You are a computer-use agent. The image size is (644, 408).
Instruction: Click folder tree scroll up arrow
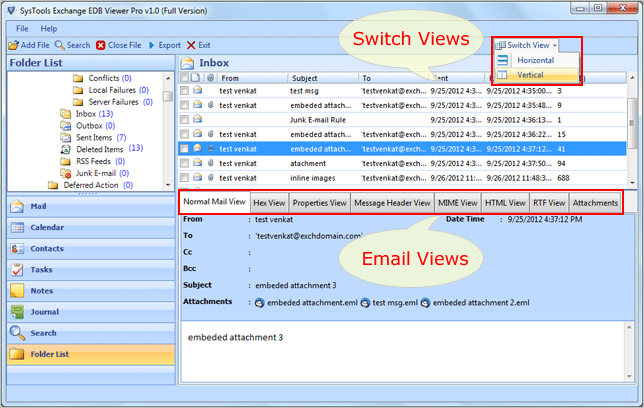[168, 78]
